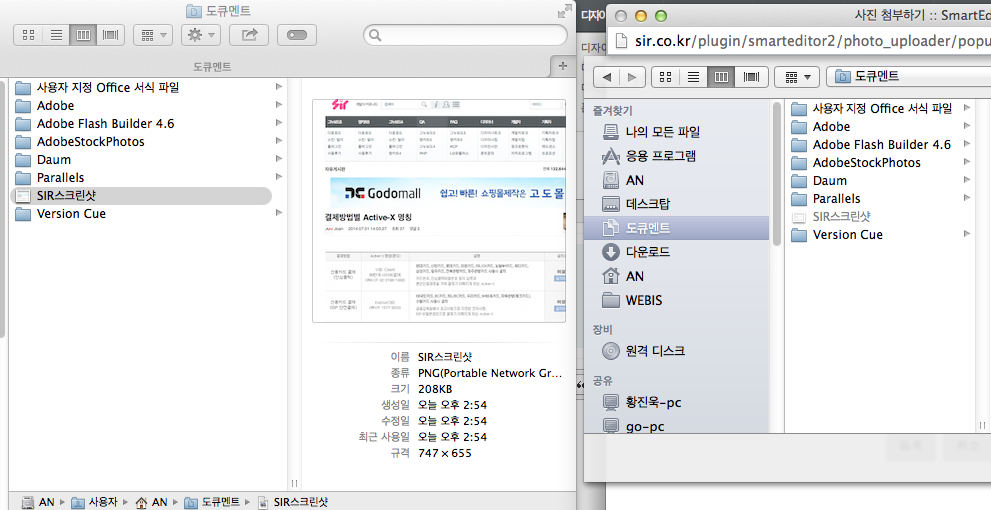
Task: Select Cover Flow view in left Finder toolbar
Action: click(x=110, y=35)
